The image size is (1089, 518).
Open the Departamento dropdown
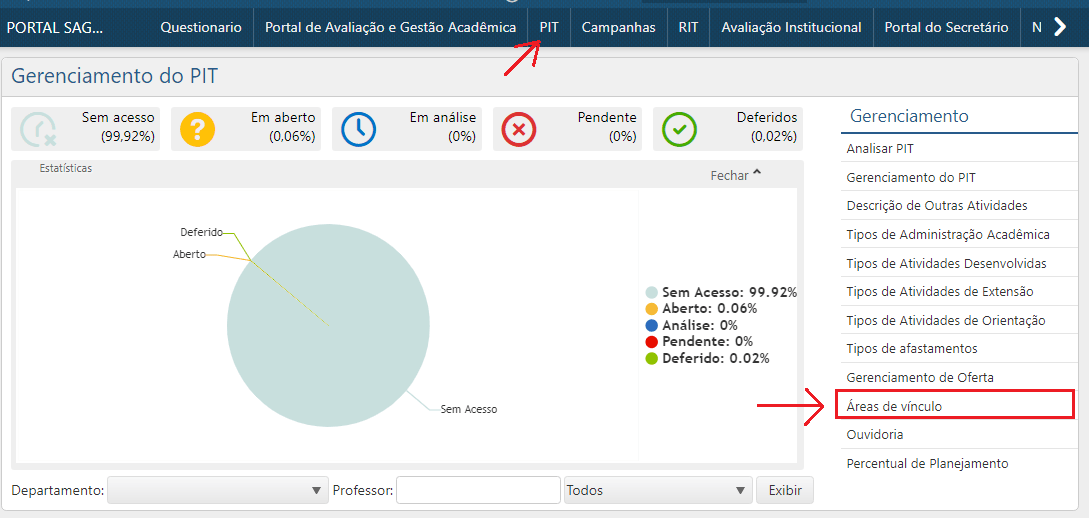point(217,490)
